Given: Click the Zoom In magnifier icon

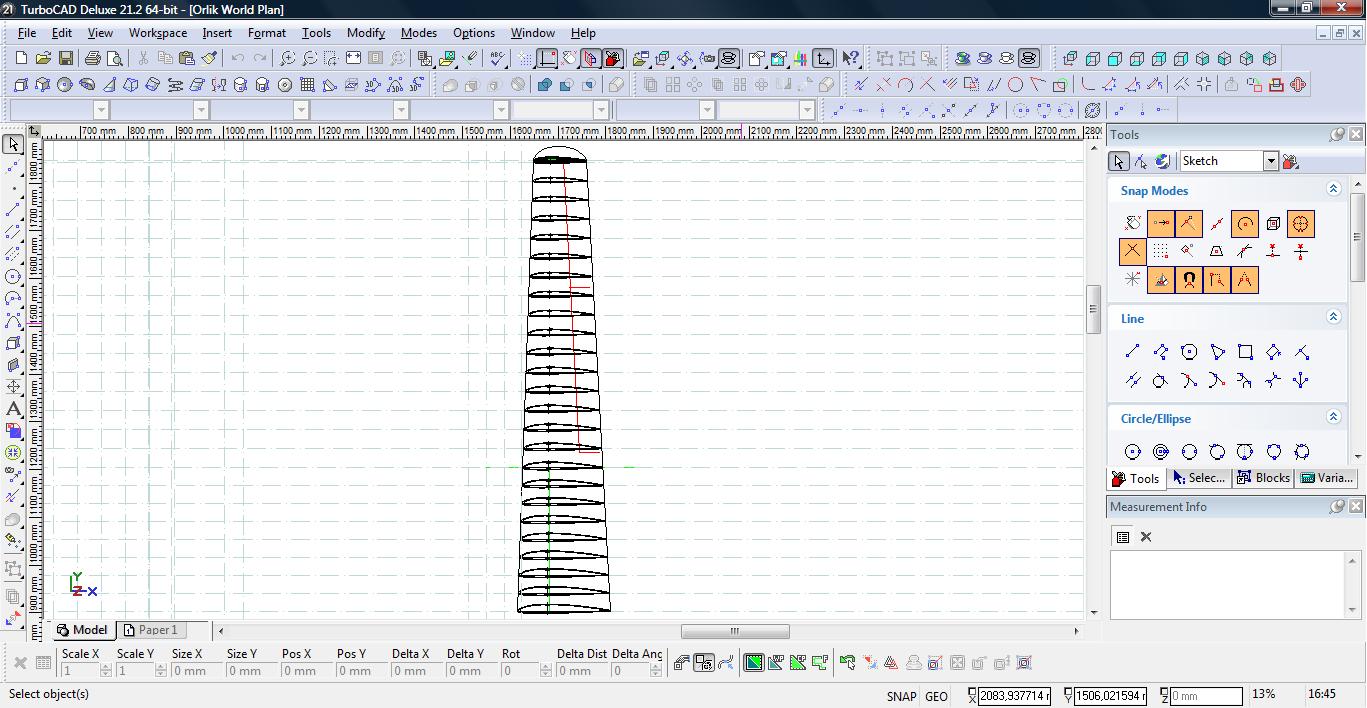Looking at the screenshot, I should point(288,59).
